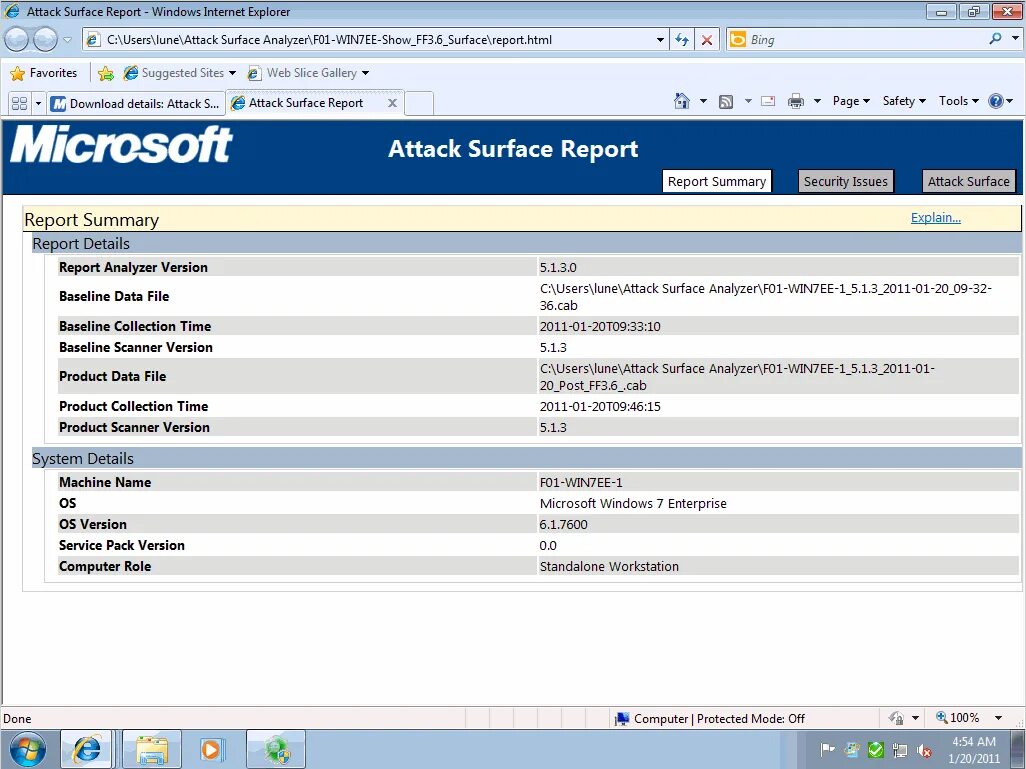Click the address bar file path
Screen dimensions: 1026x769
pyautogui.click(x=329, y=40)
